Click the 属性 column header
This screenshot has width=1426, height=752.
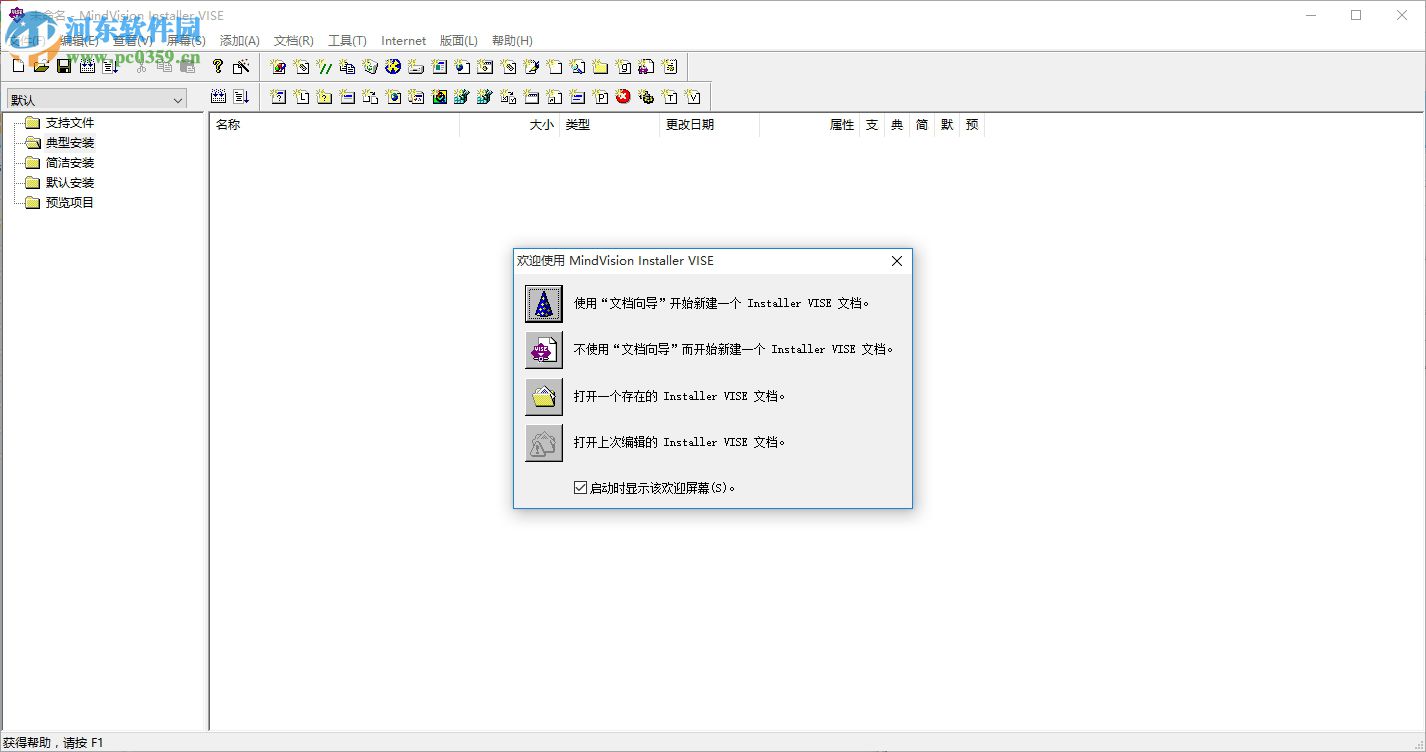[x=809, y=125]
